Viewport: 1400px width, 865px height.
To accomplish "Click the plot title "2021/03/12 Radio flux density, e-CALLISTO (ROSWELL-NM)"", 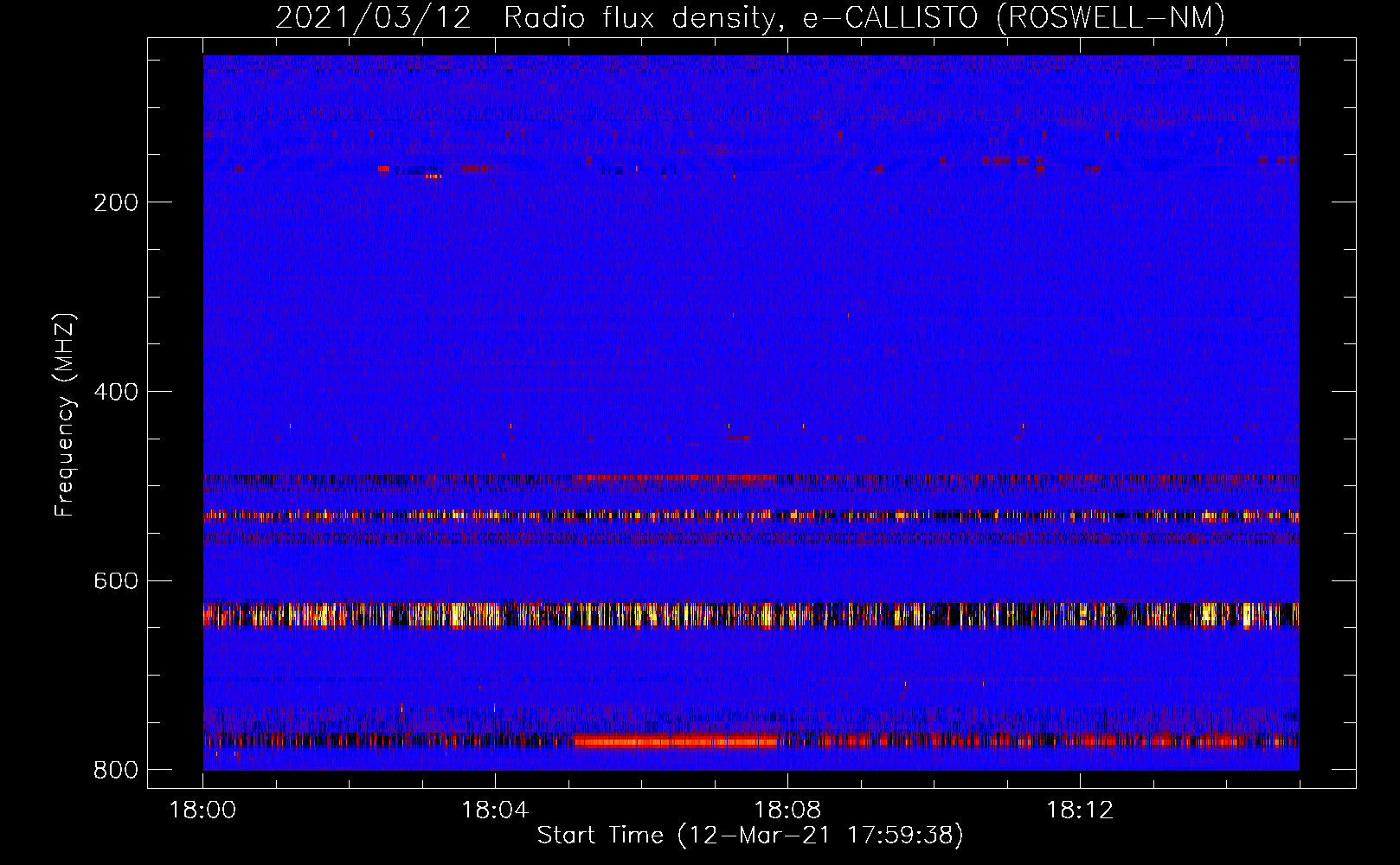I will [x=750, y=17].
